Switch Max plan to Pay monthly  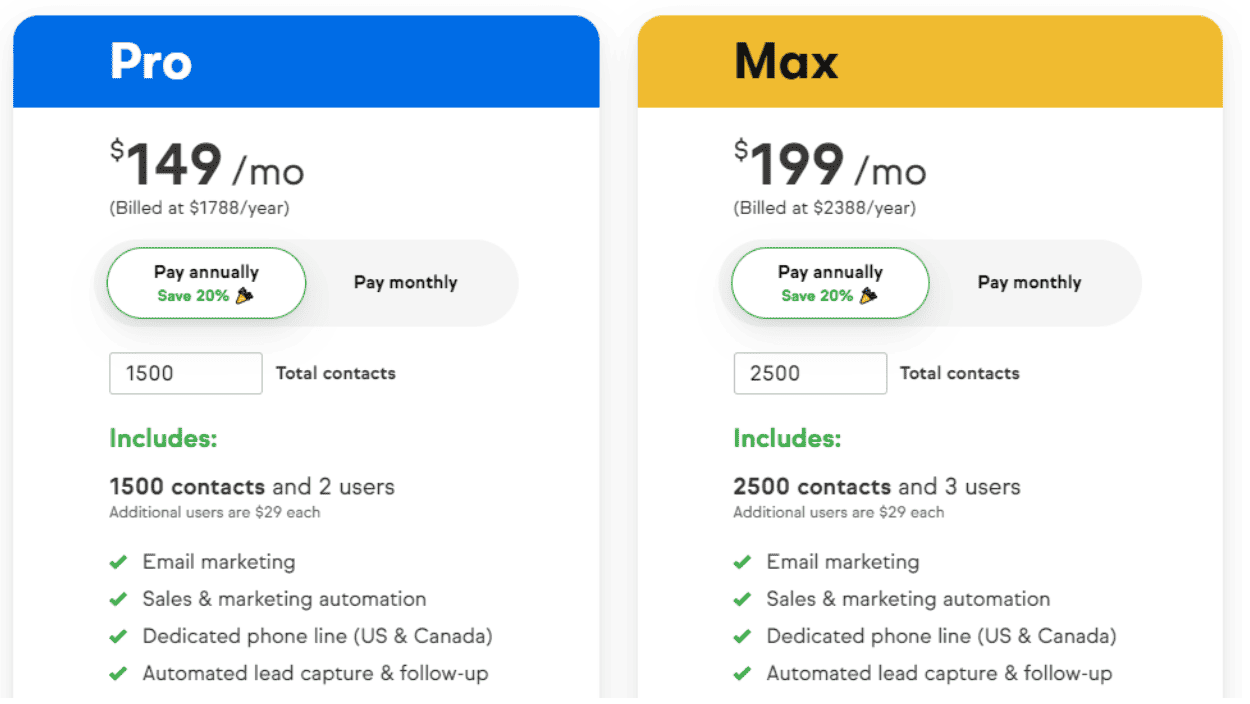1029,283
